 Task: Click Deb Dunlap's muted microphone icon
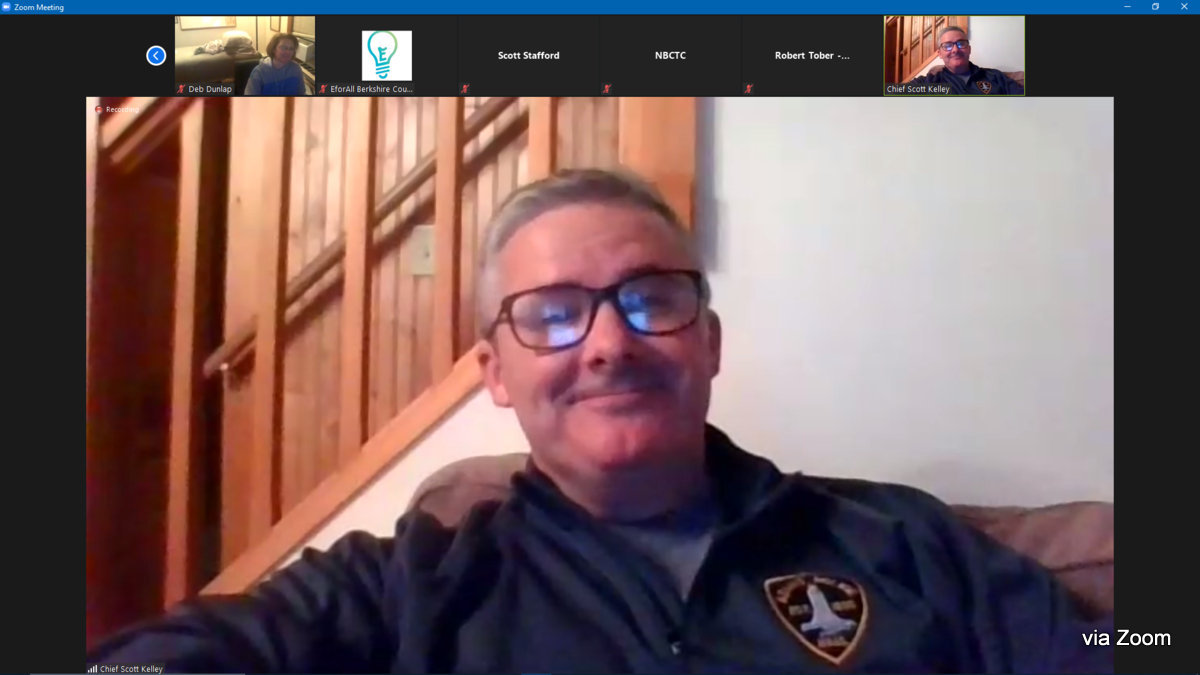[181, 89]
